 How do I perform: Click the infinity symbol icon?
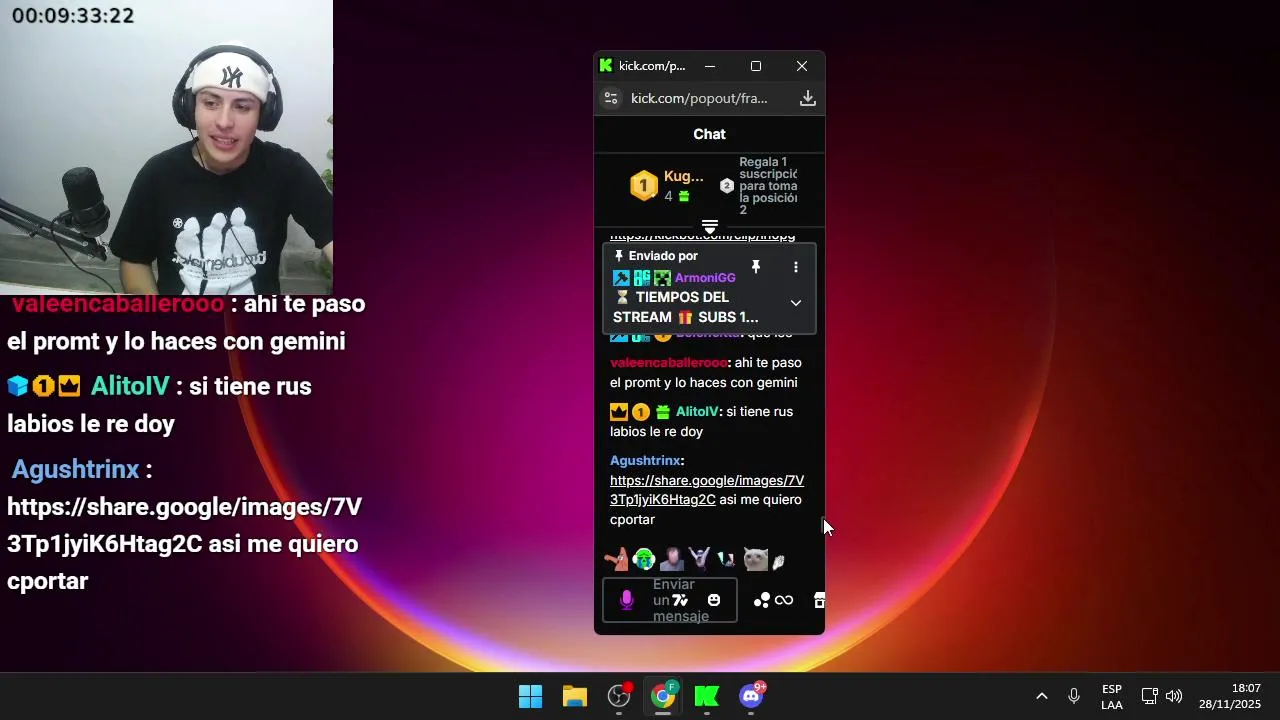[x=784, y=600]
